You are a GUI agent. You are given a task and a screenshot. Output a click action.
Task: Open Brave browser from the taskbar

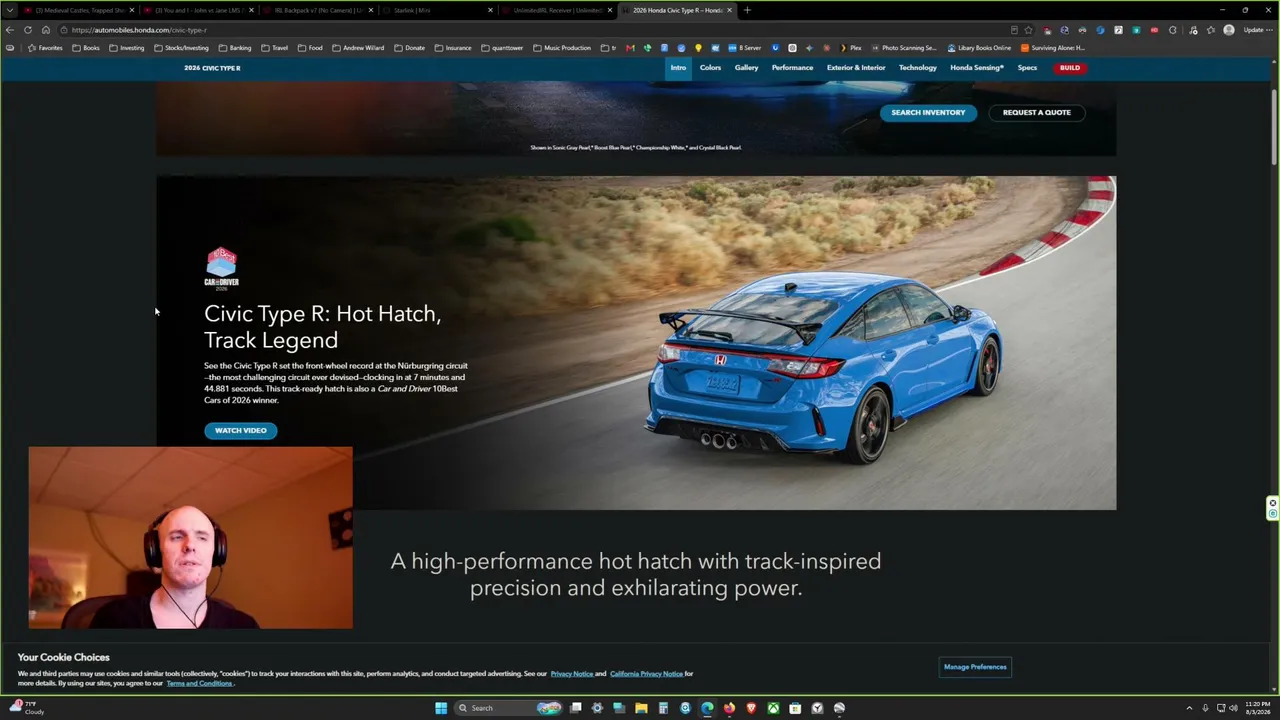coord(751,708)
